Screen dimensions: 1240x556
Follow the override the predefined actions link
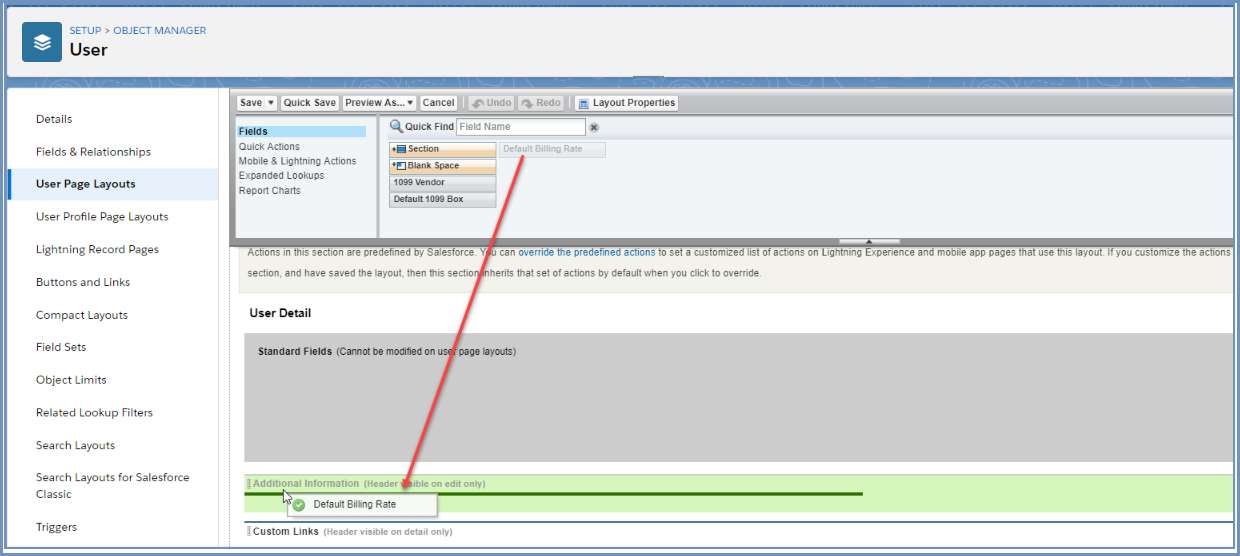click(587, 253)
